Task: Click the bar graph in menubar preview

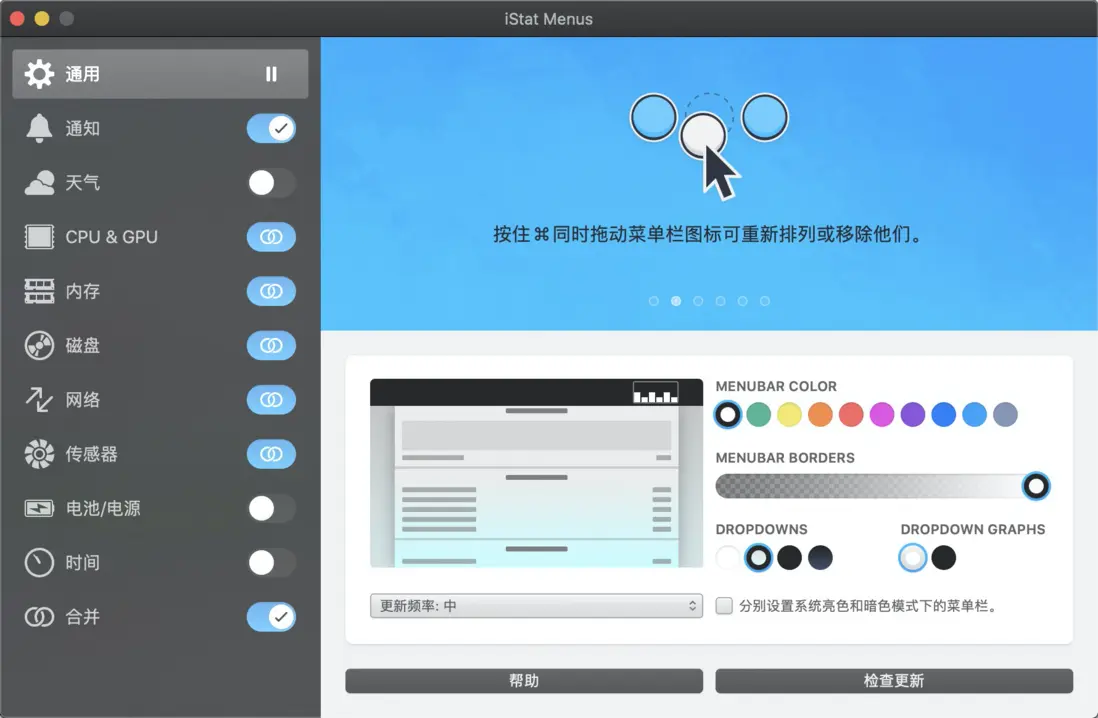Action: tap(655, 393)
